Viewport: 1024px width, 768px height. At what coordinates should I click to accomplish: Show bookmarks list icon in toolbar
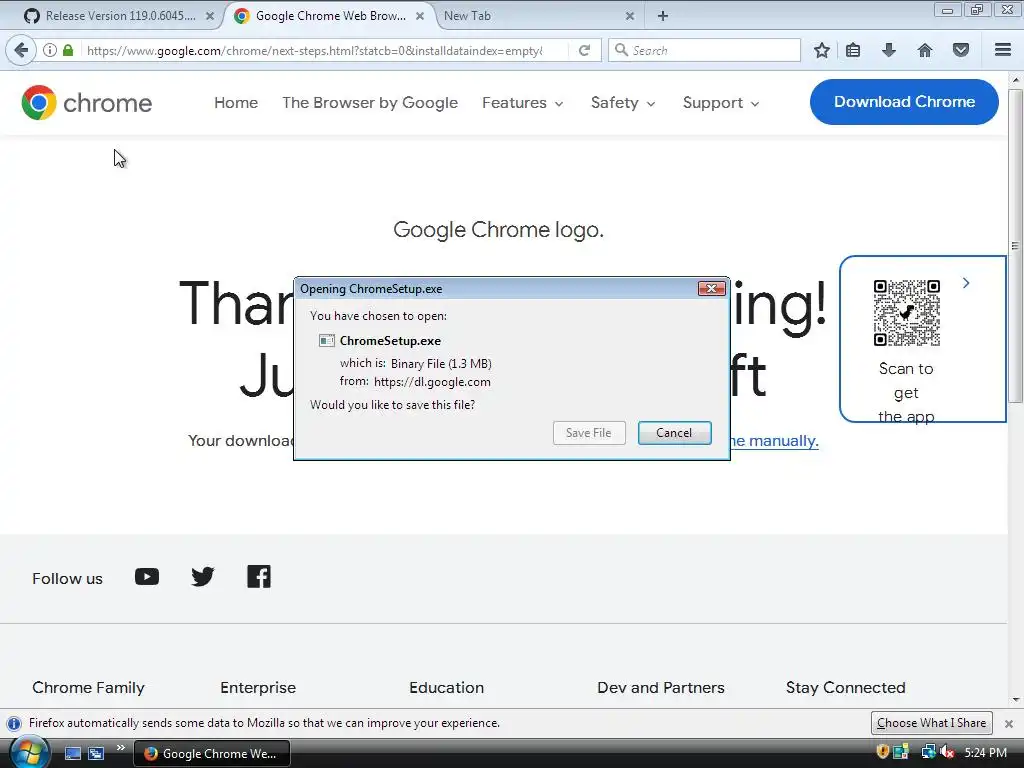[x=853, y=50]
